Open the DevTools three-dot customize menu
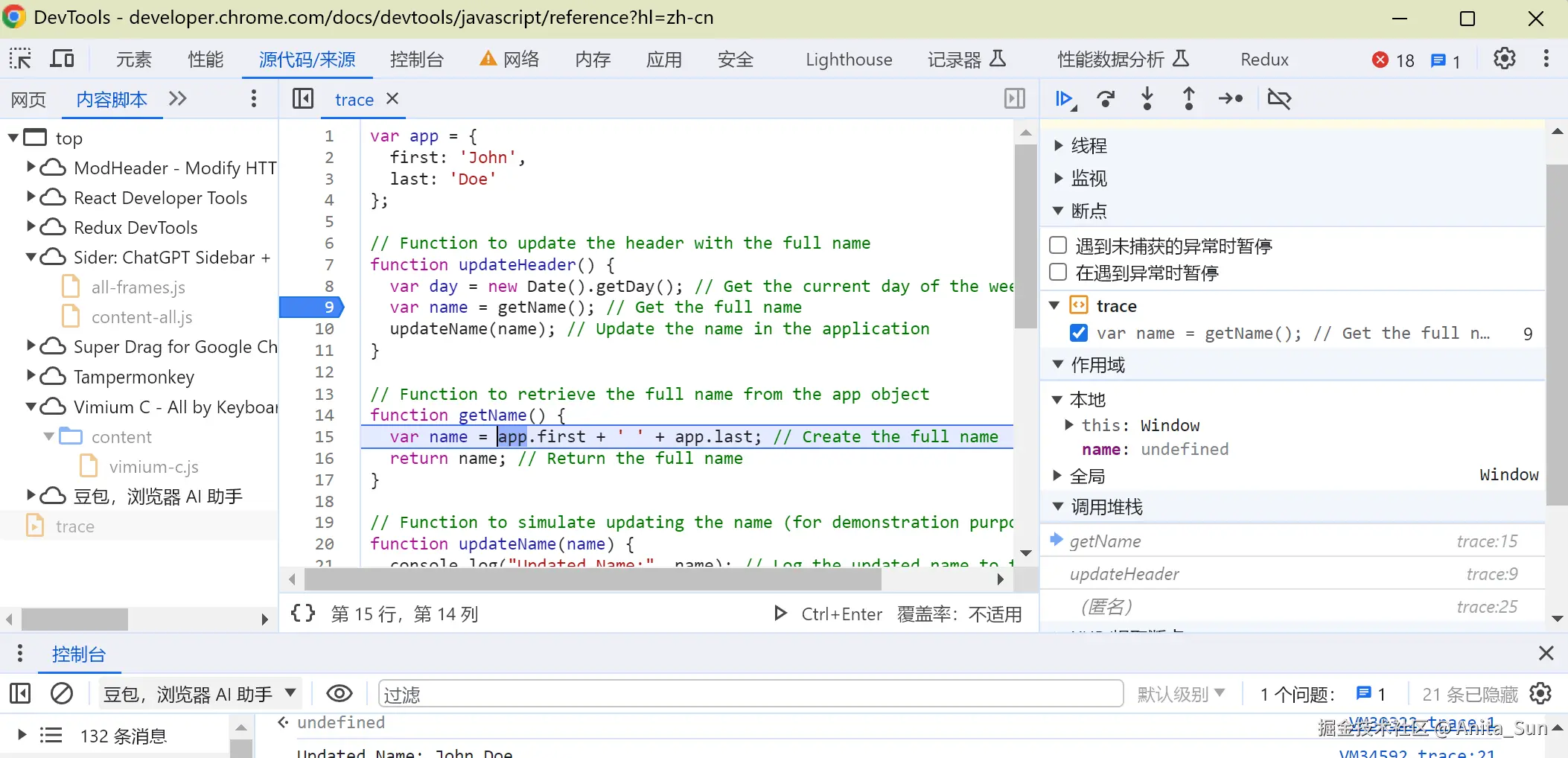The image size is (1568, 758). 1546,59
